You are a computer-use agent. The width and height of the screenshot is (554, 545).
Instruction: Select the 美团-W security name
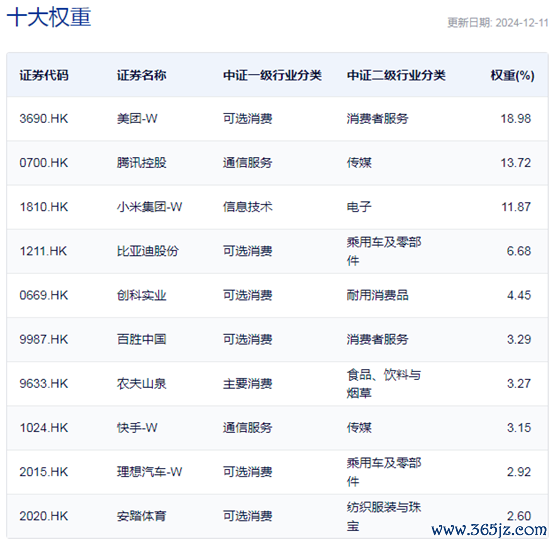[137, 119]
